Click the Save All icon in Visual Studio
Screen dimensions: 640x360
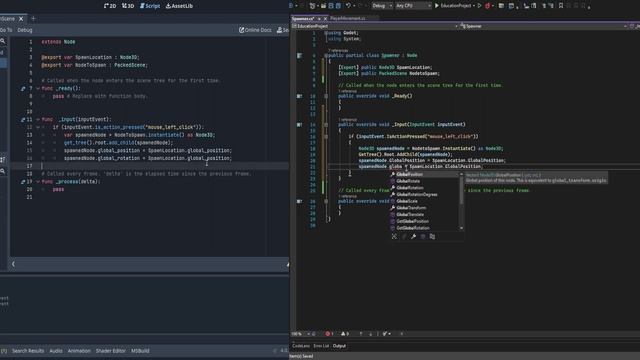[x=338, y=6]
